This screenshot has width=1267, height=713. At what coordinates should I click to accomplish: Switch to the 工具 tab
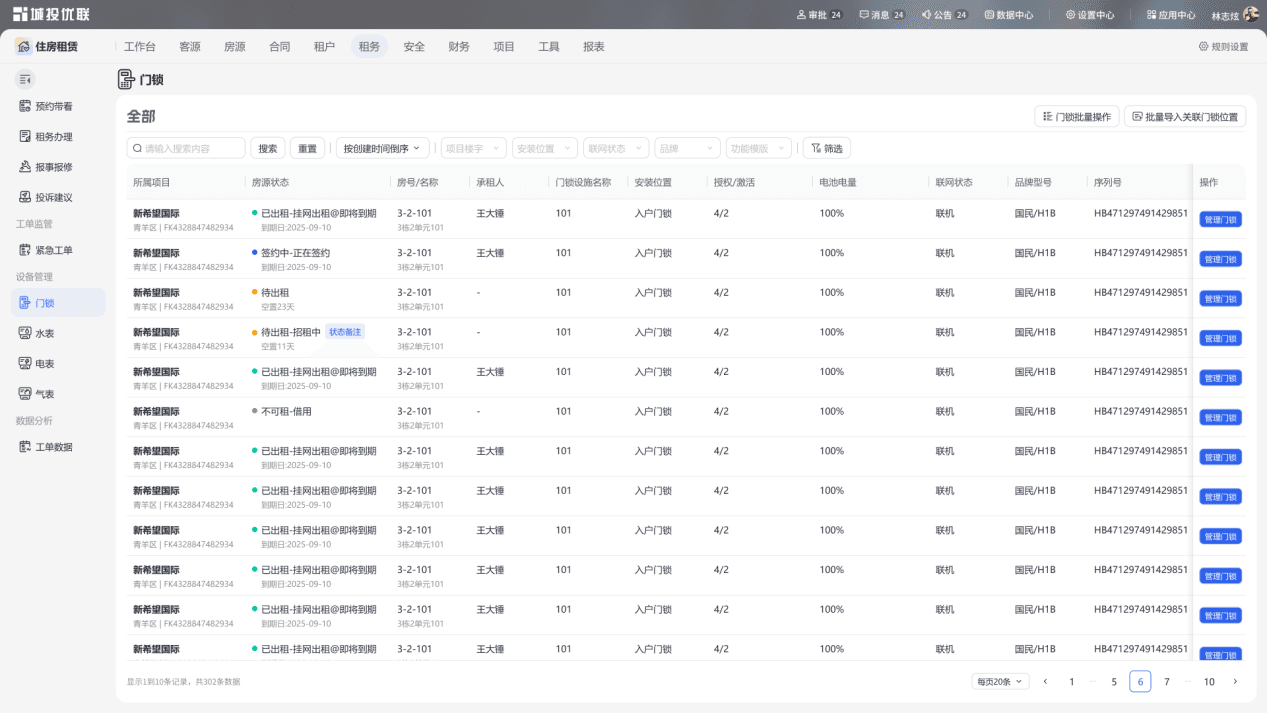[549, 47]
